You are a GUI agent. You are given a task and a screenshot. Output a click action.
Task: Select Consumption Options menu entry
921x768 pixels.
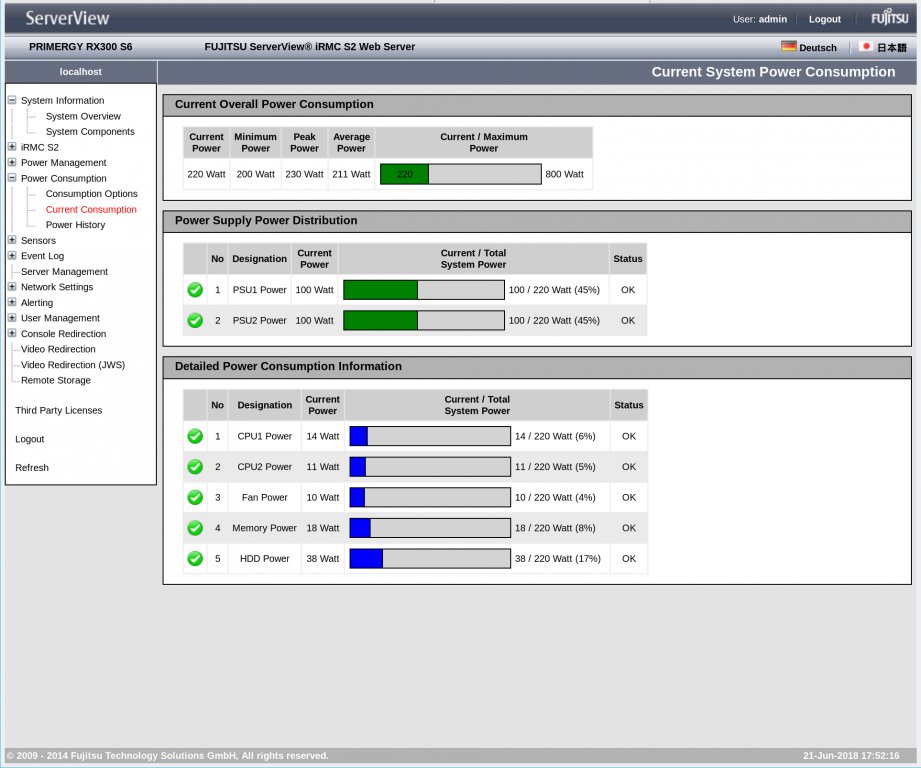tap(91, 194)
